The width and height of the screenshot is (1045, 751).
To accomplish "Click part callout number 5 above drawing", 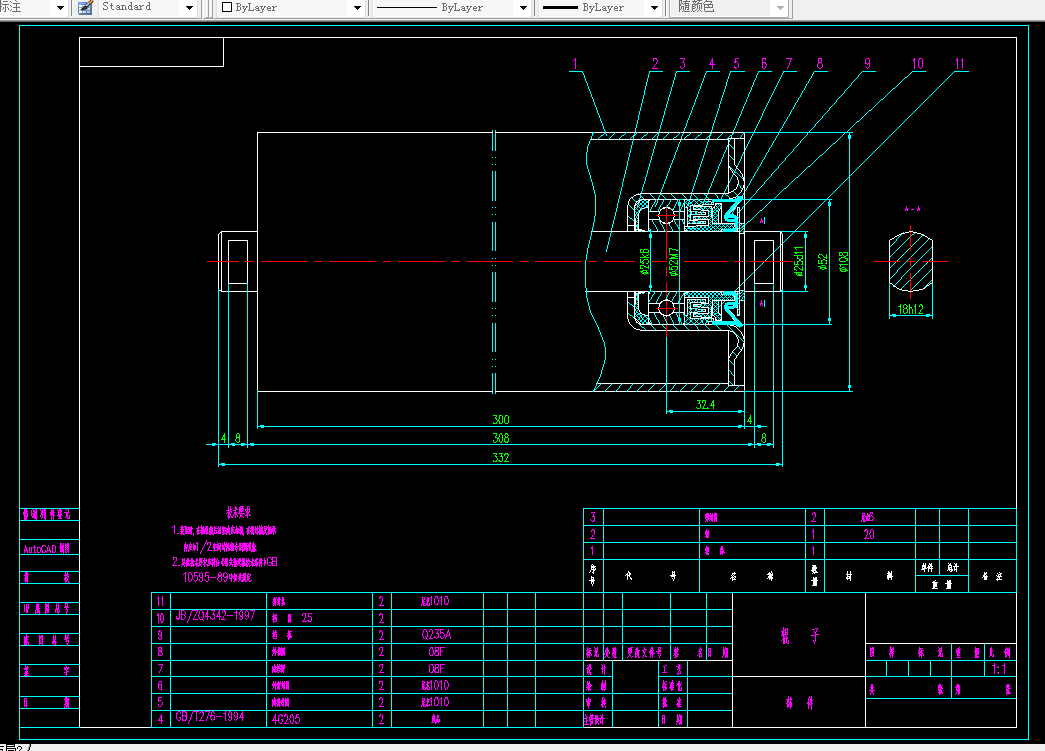I will (736, 64).
